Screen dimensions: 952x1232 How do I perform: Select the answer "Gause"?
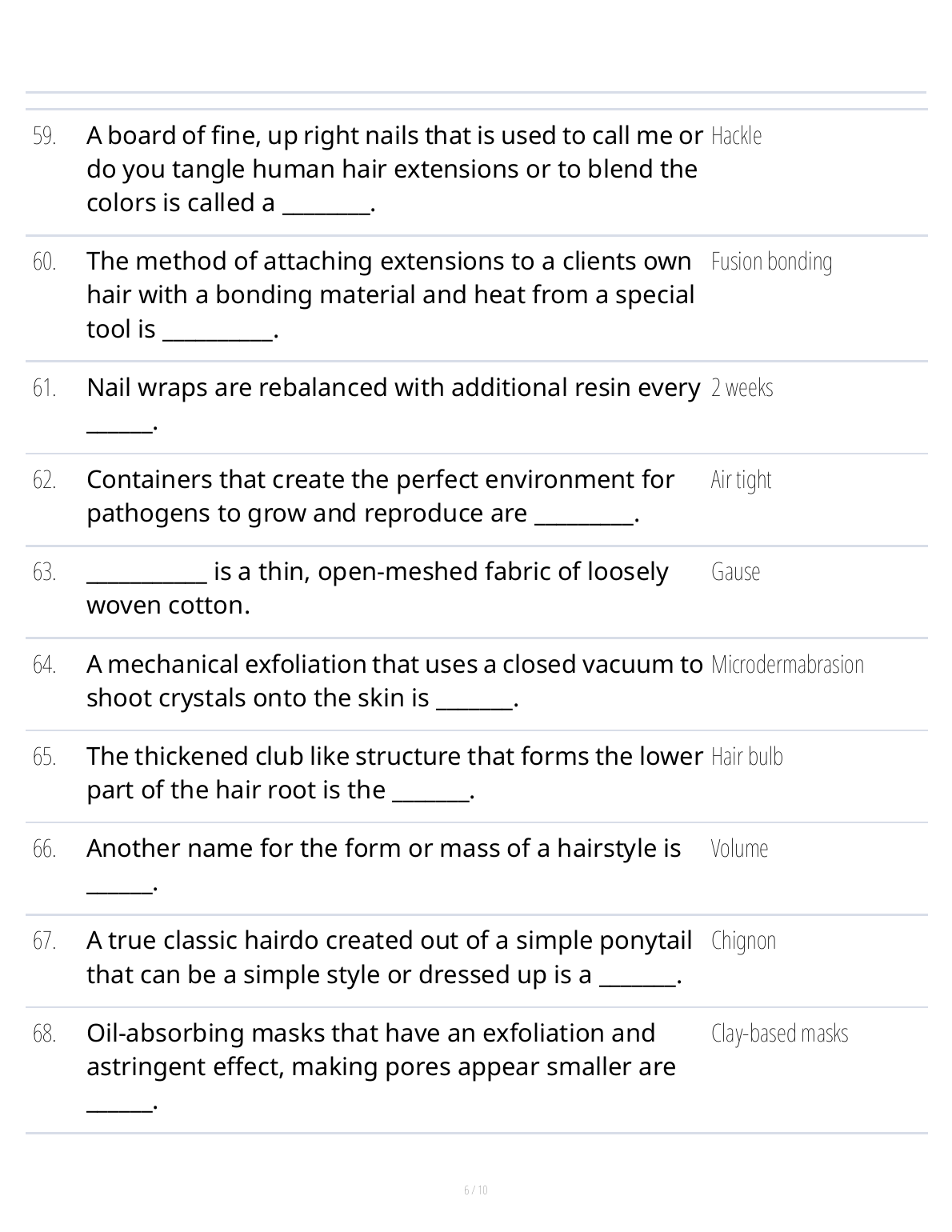pyautogui.click(x=735, y=572)
